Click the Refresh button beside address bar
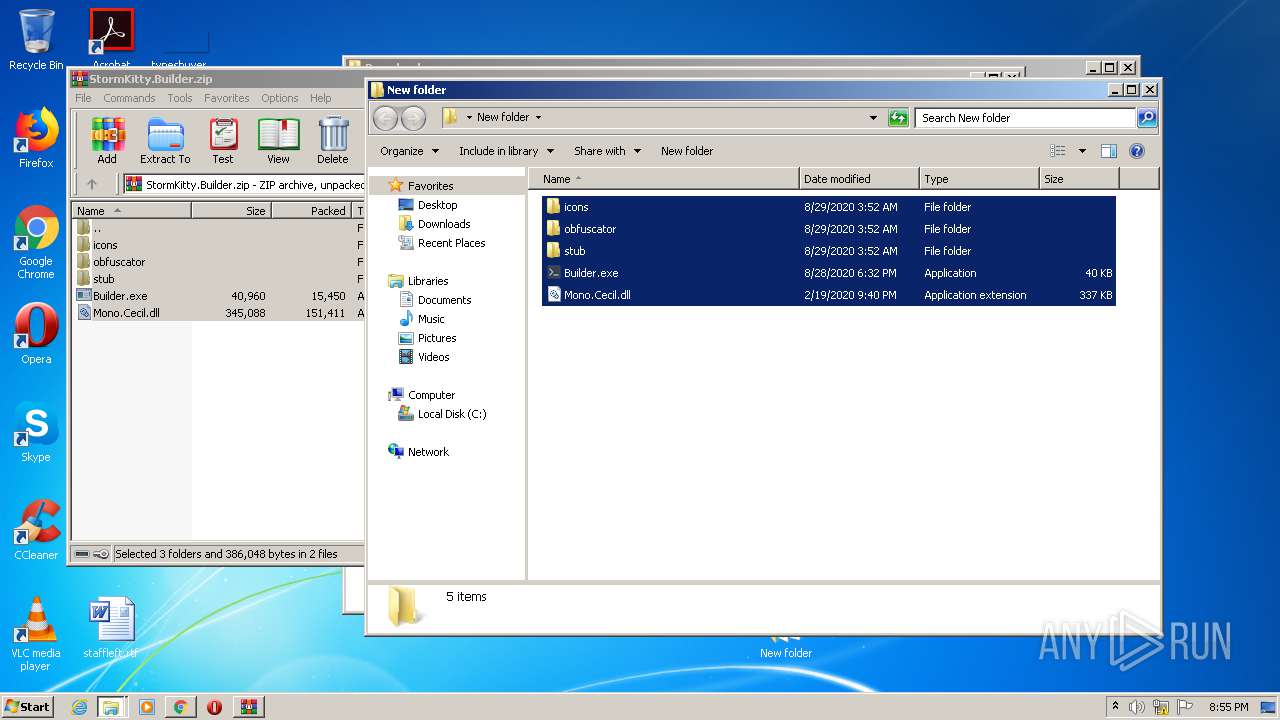 (x=898, y=118)
